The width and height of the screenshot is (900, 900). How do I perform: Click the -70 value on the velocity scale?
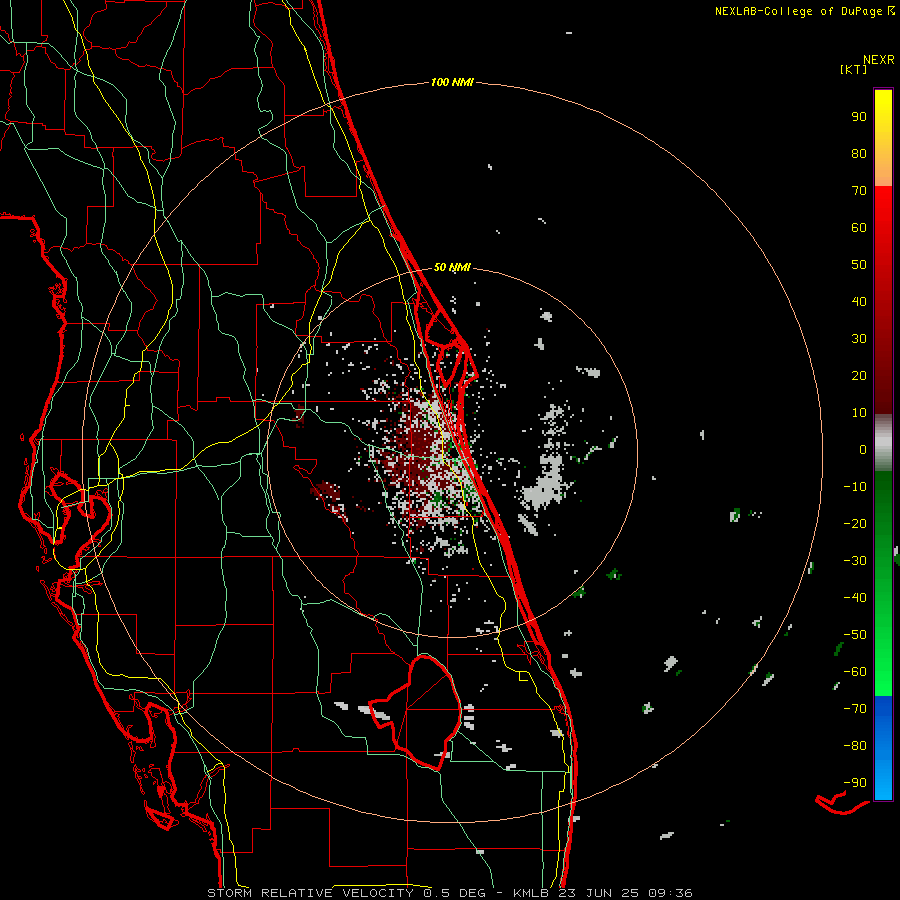855,709
